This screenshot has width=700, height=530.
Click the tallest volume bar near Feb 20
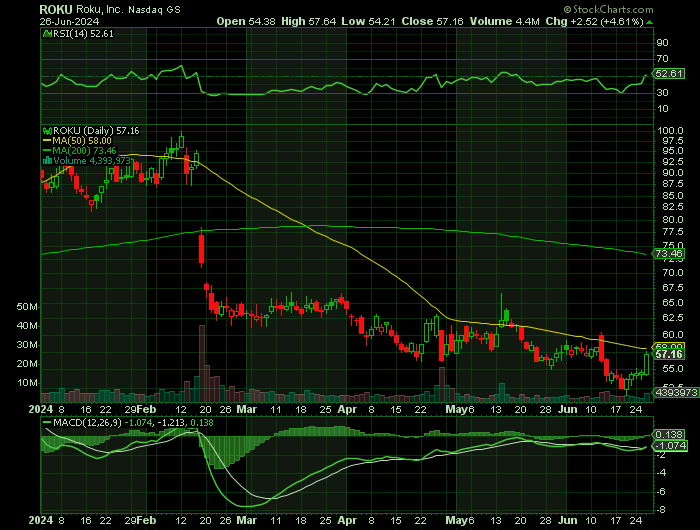202,363
